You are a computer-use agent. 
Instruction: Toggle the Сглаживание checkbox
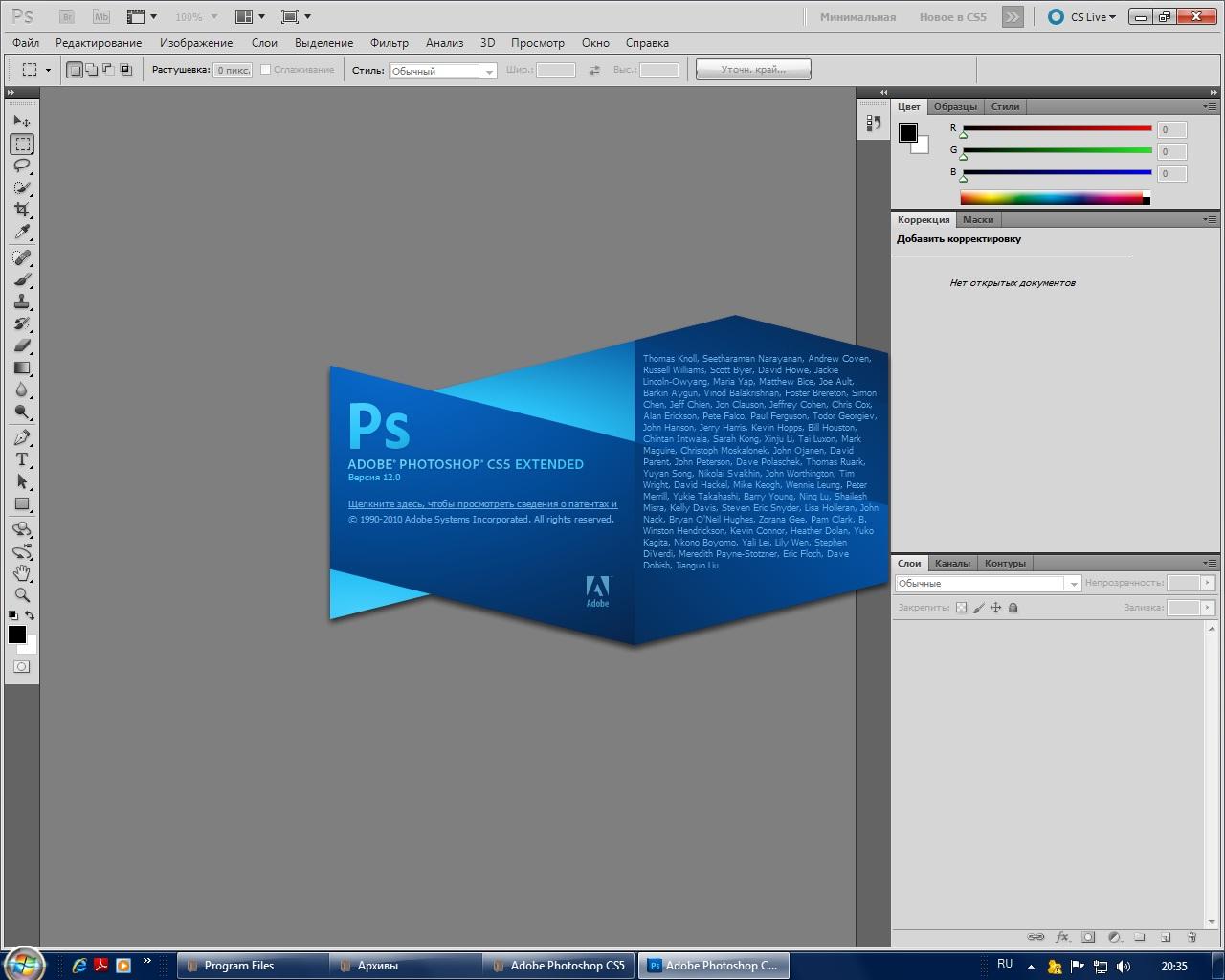(x=266, y=70)
